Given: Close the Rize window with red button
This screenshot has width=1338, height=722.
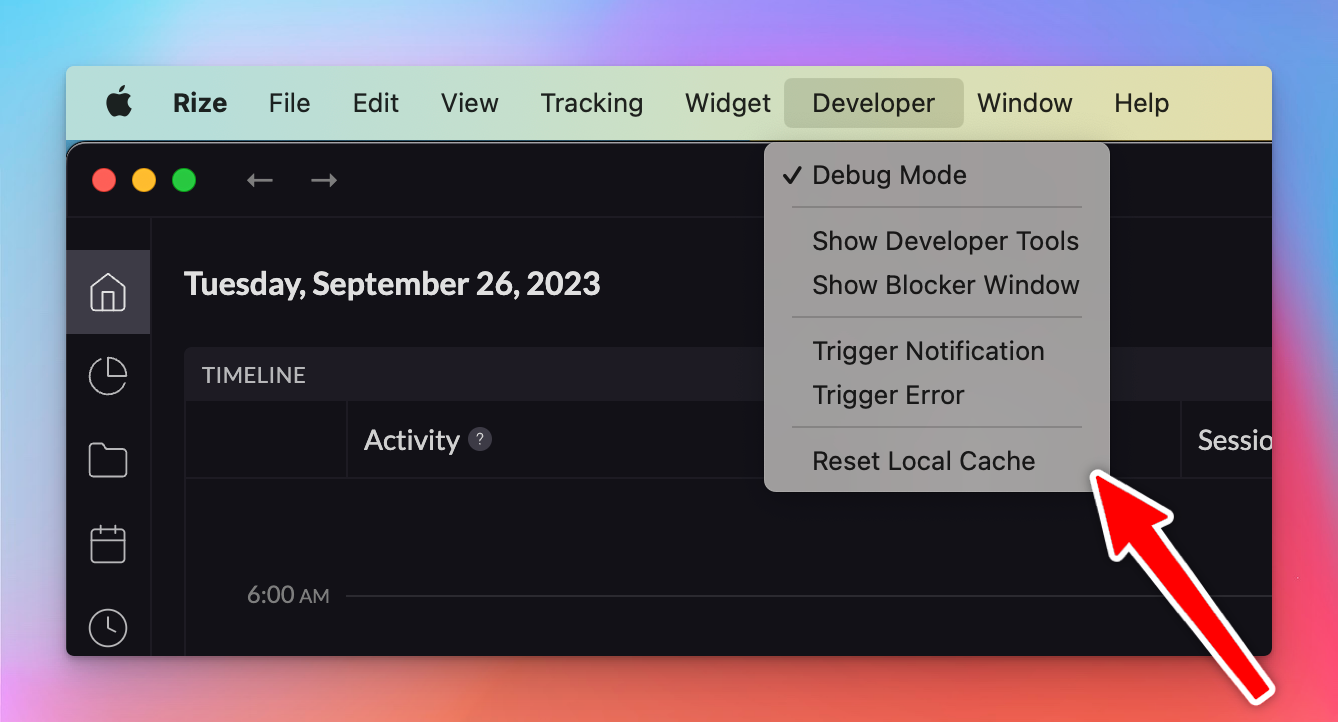Looking at the screenshot, I should 104,180.
